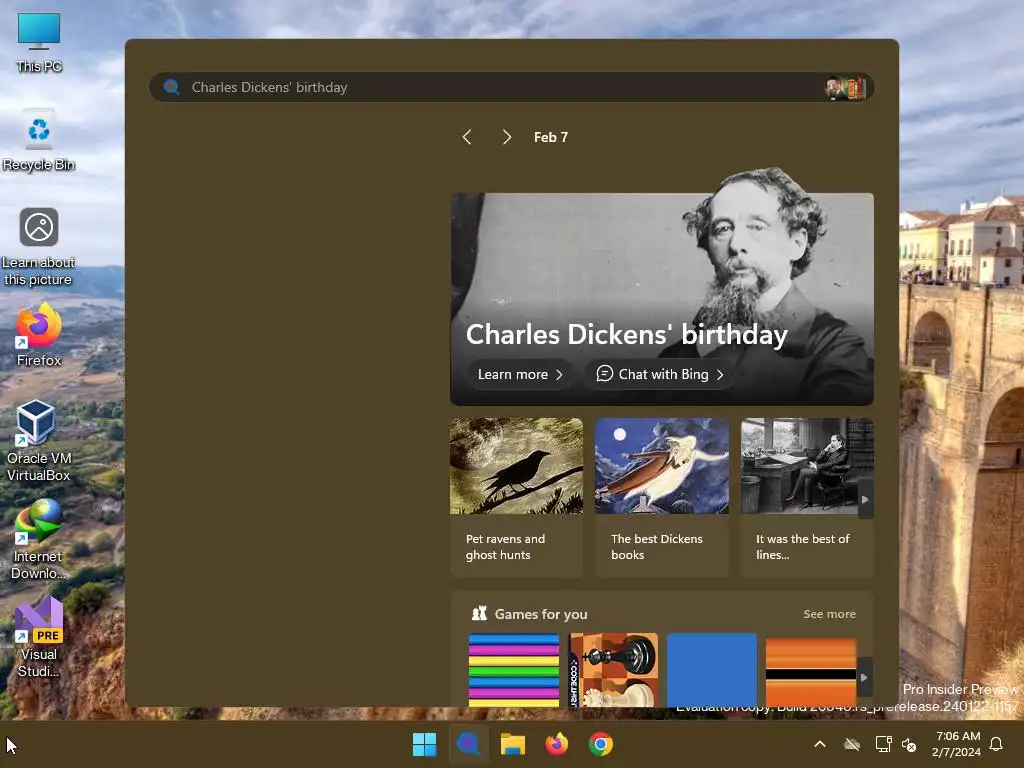Open This PC desktop icon

[39, 42]
